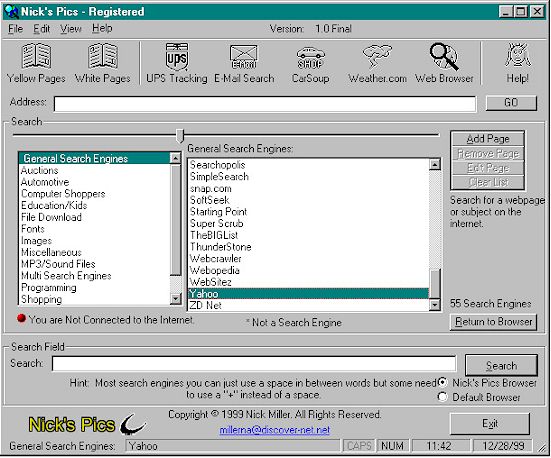Open the Web Browser tool
Viewport: 551px width, 458px height.
(444, 63)
